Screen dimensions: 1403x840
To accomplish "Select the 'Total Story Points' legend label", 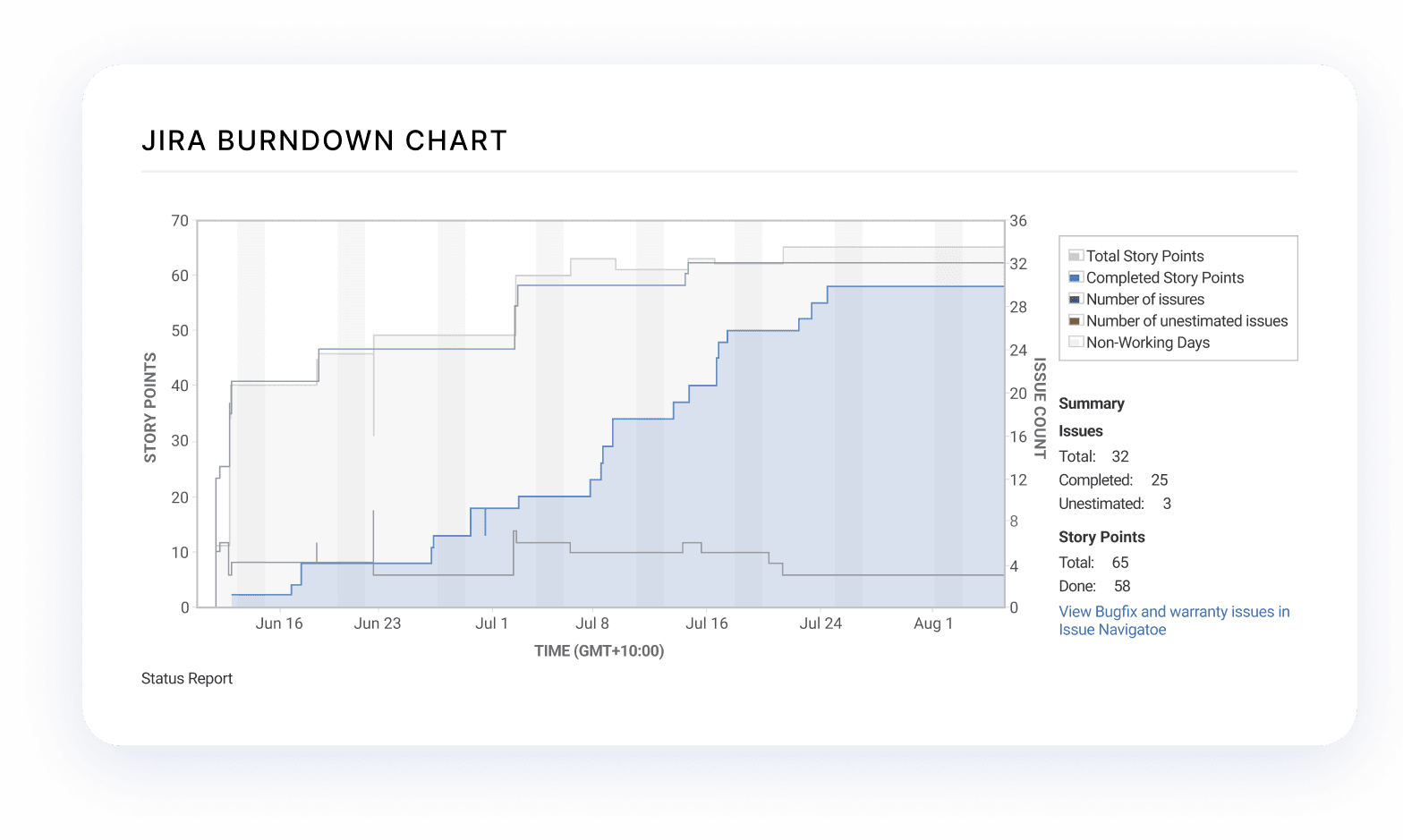I will 1144,256.
